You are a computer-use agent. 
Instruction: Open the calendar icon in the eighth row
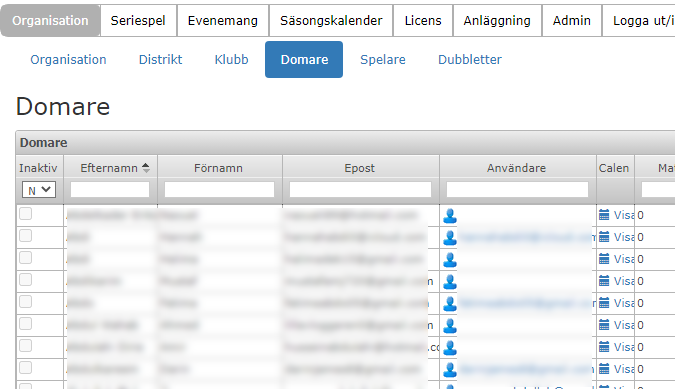(x=604, y=368)
